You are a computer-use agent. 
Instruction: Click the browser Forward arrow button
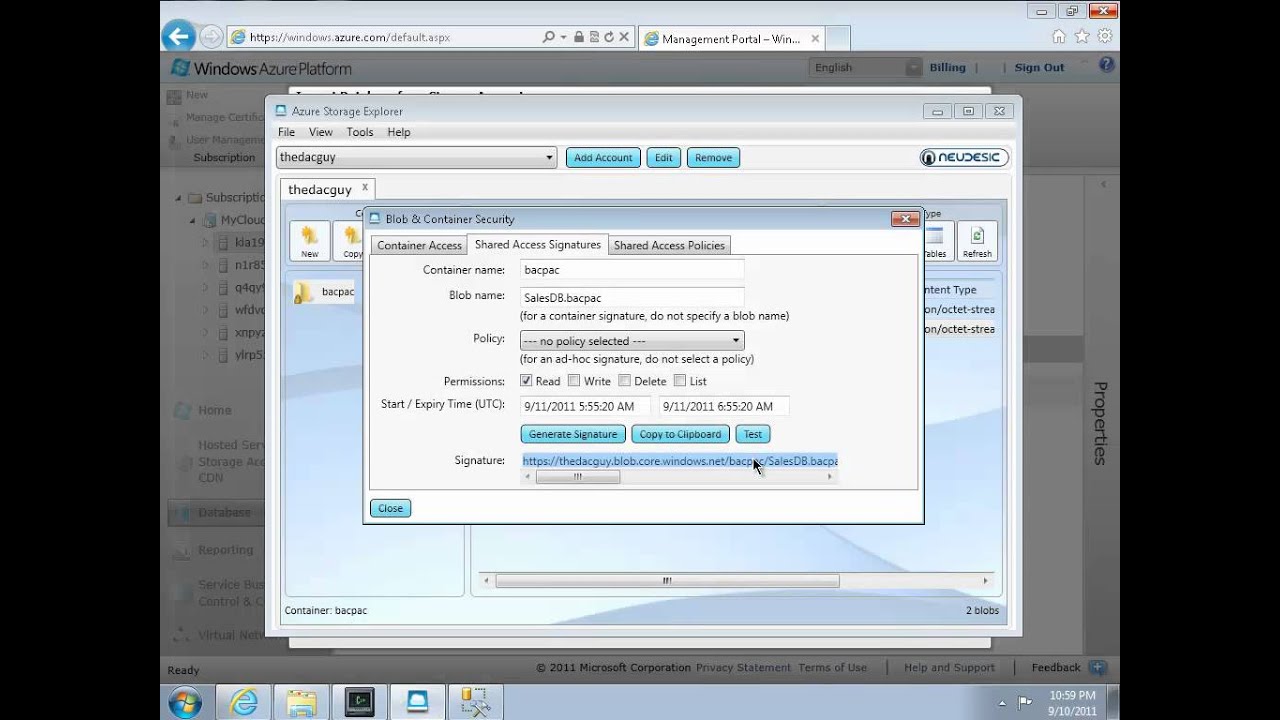pyautogui.click(x=211, y=37)
